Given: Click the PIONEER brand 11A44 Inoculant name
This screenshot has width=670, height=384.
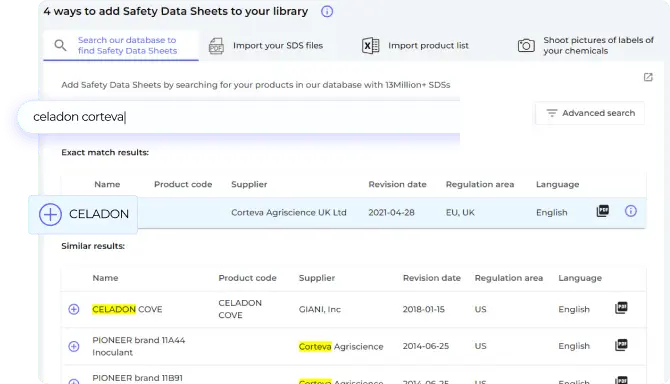Looking at the screenshot, I should [139, 346].
